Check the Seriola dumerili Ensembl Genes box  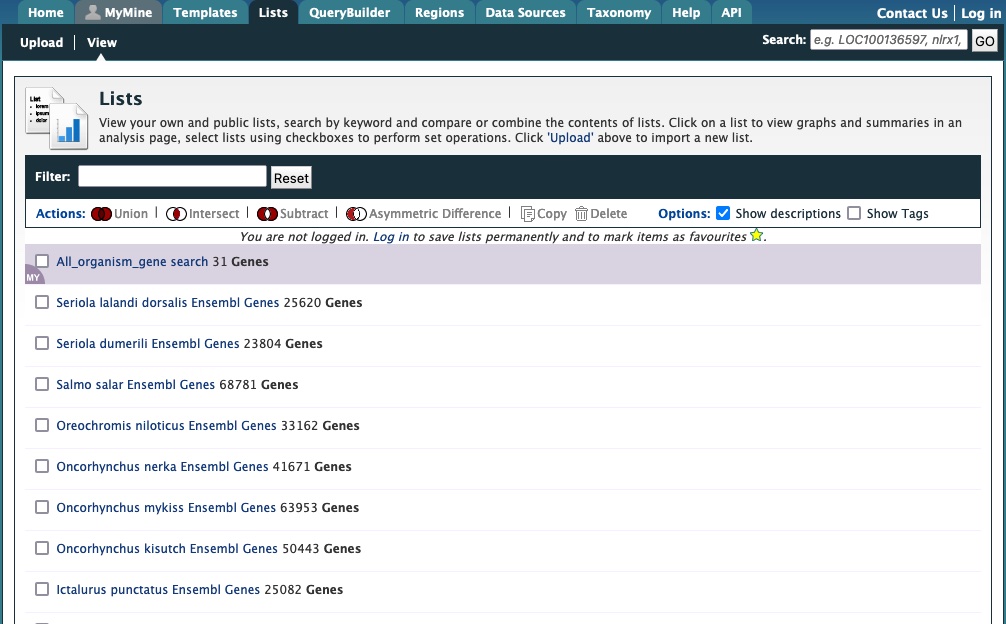42,343
